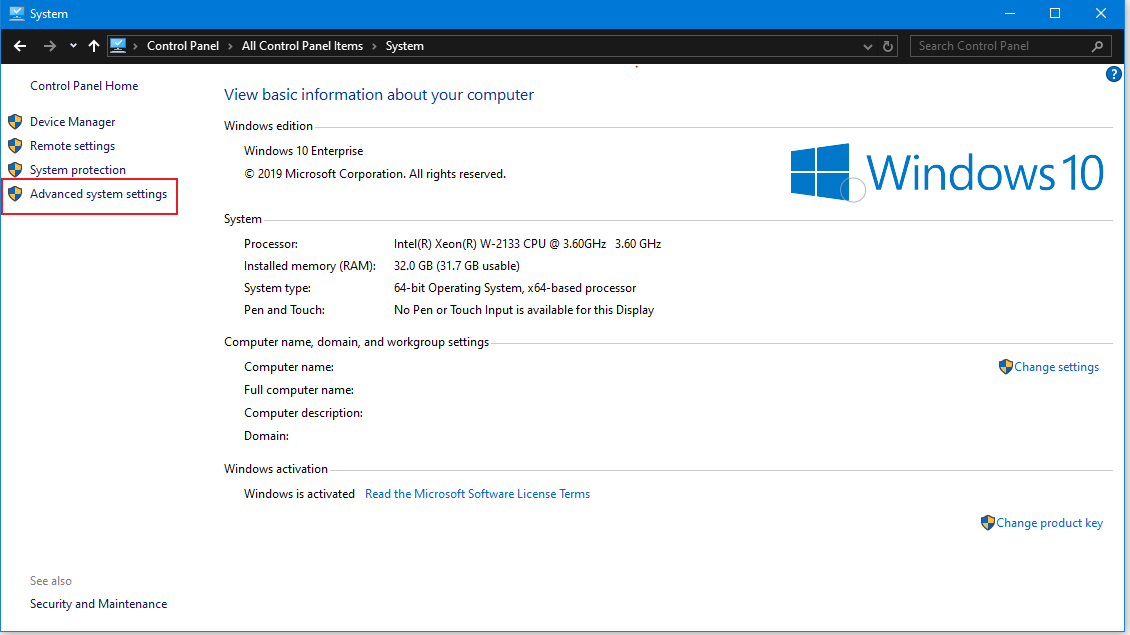Select All Control Panel Items breadcrumb
This screenshot has width=1130, height=635.
pos(302,46)
